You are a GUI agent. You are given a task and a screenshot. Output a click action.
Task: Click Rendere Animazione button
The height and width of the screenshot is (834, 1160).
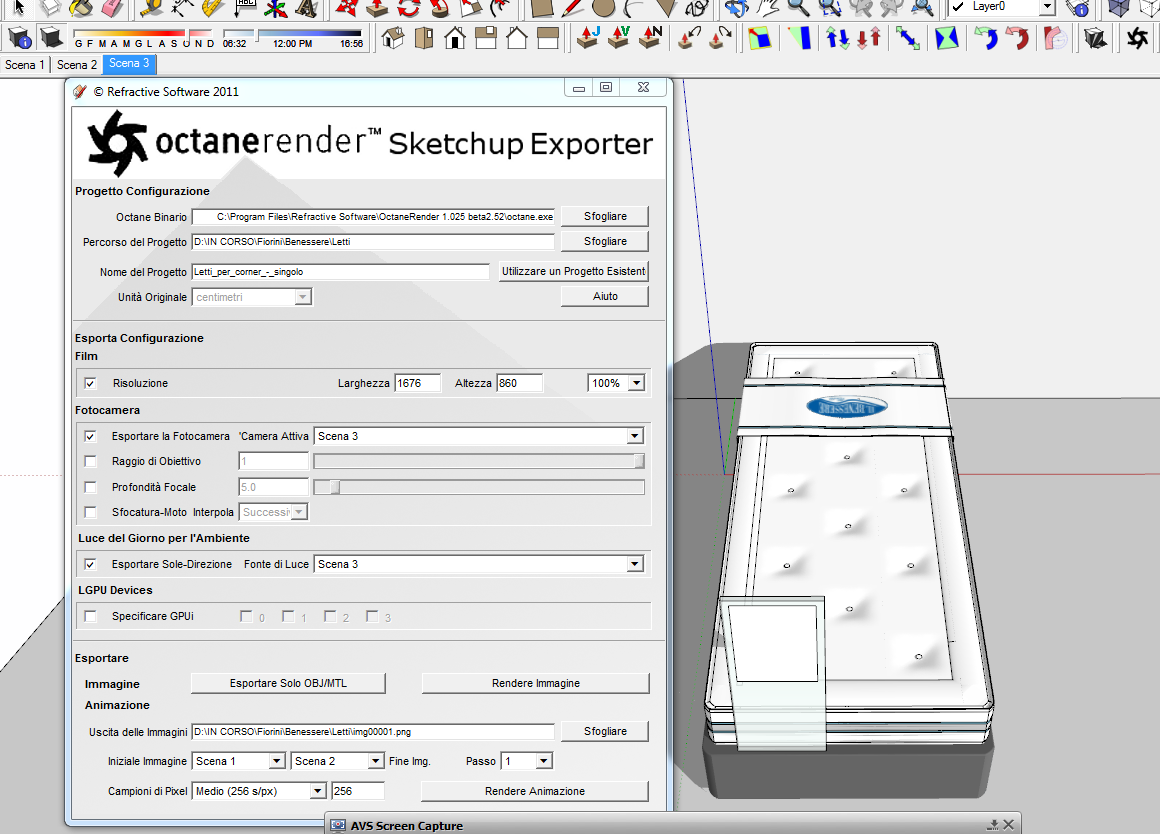point(535,791)
